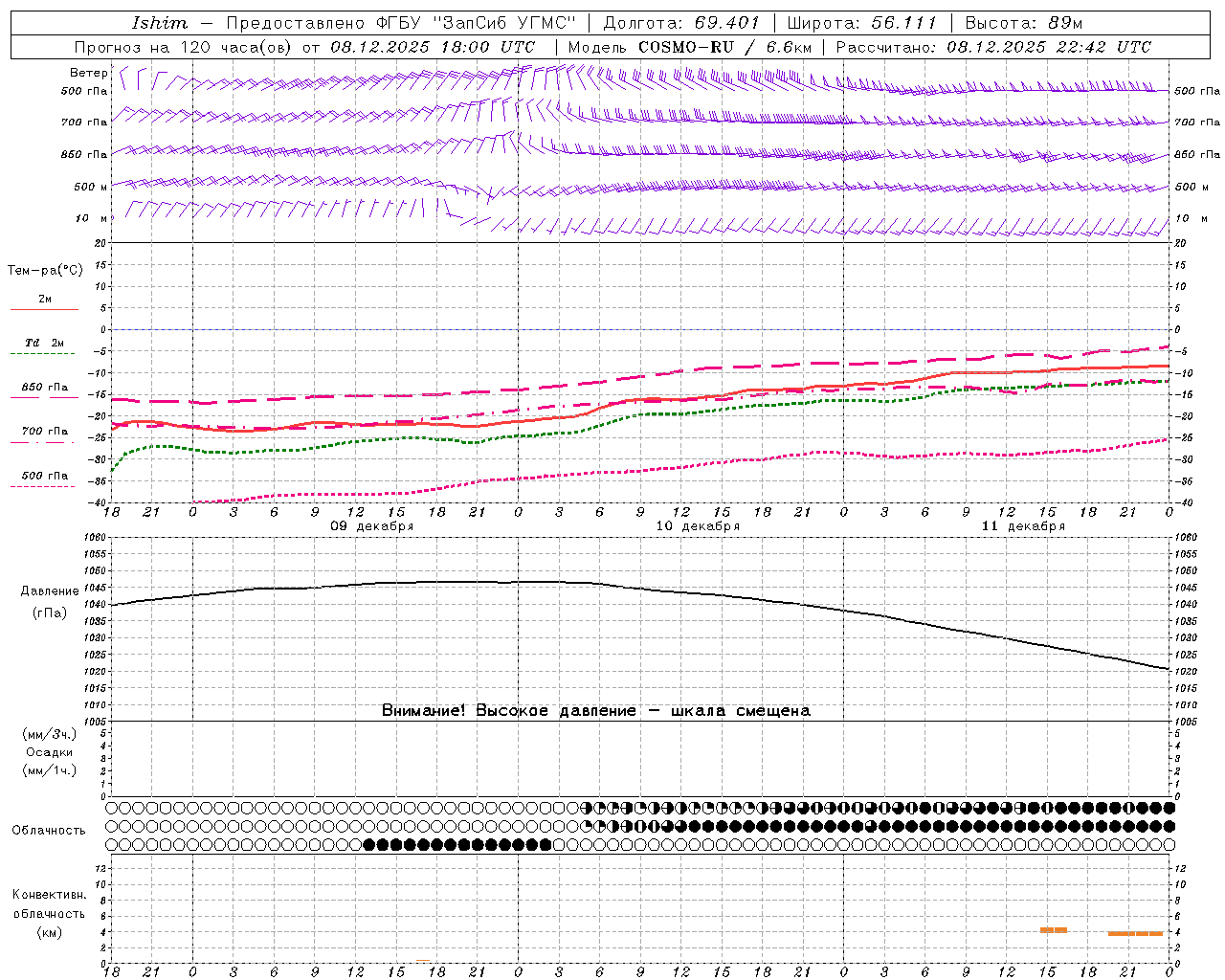Click the model name "COSMO-RU / 6.6км"

[724, 47]
